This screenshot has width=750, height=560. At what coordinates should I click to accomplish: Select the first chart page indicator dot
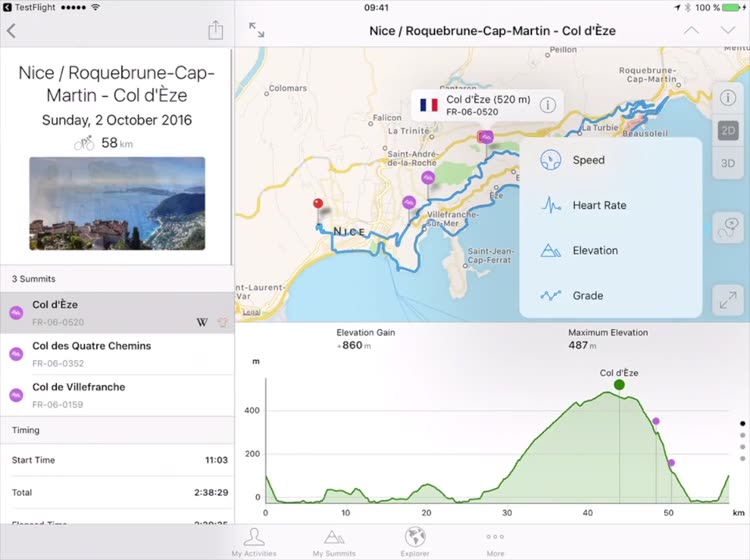click(742, 424)
